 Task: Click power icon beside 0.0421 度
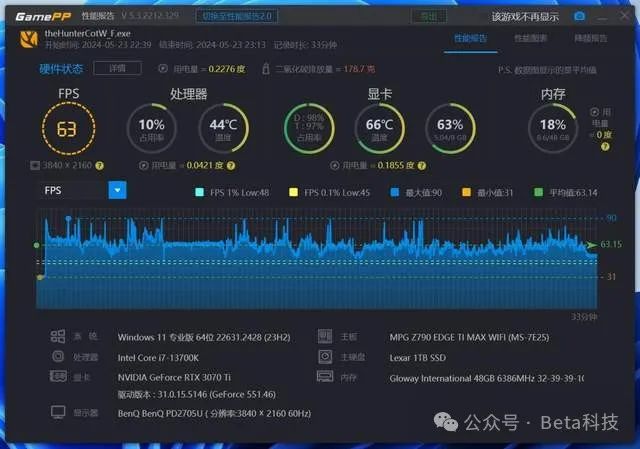143,166
